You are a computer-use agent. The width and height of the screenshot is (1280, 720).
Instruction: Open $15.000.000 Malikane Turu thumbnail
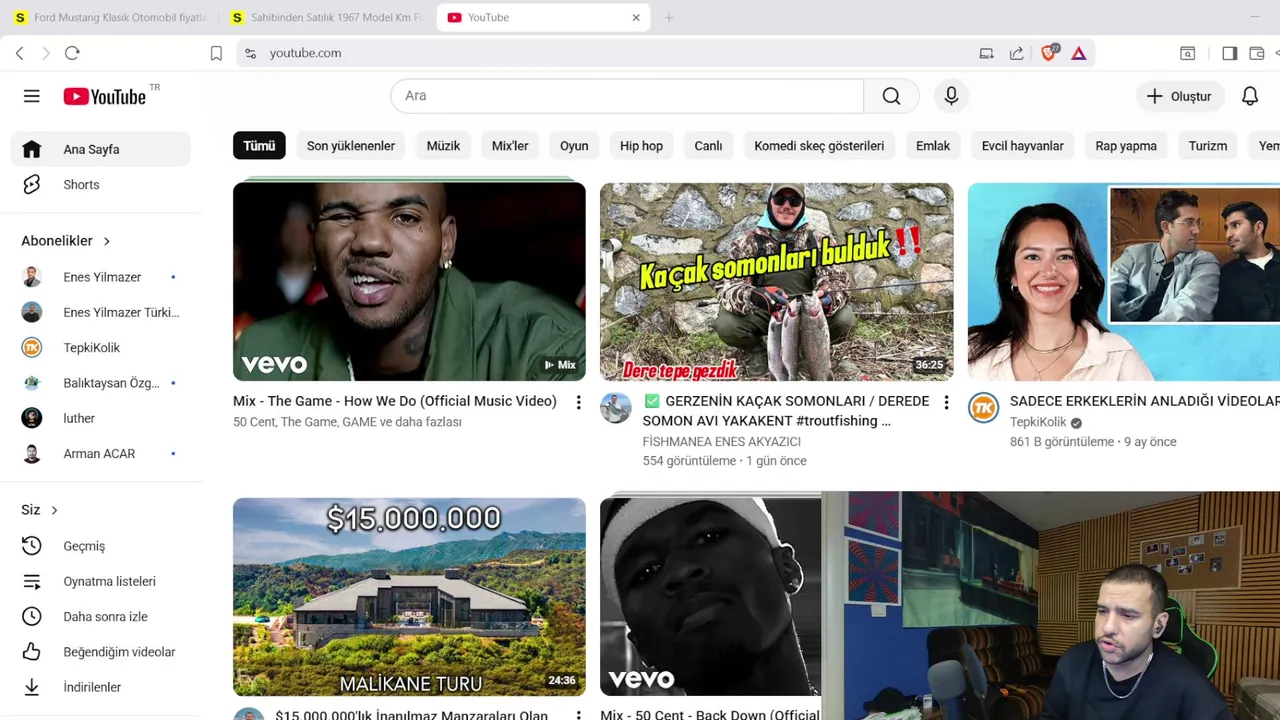click(x=409, y=597)
